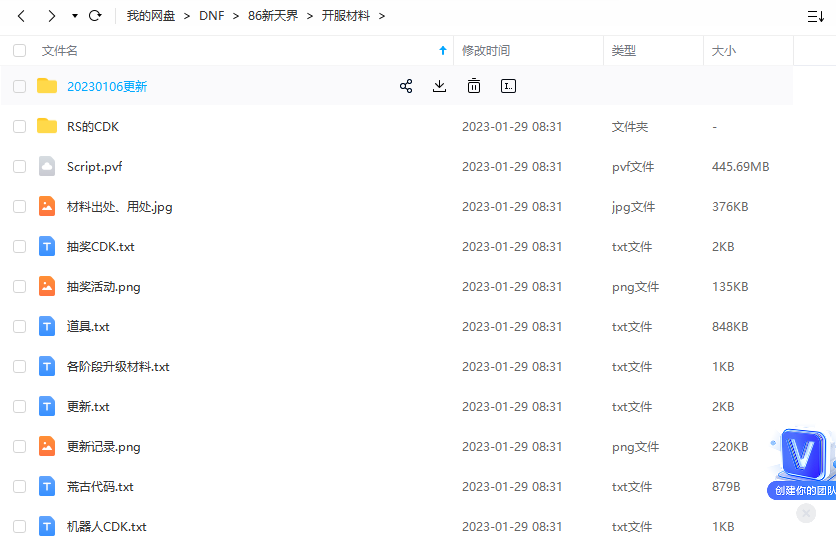The image size is (836, 539).
Task: Click the rename icon on 20230106更新 row
Action: pos(508,87)
